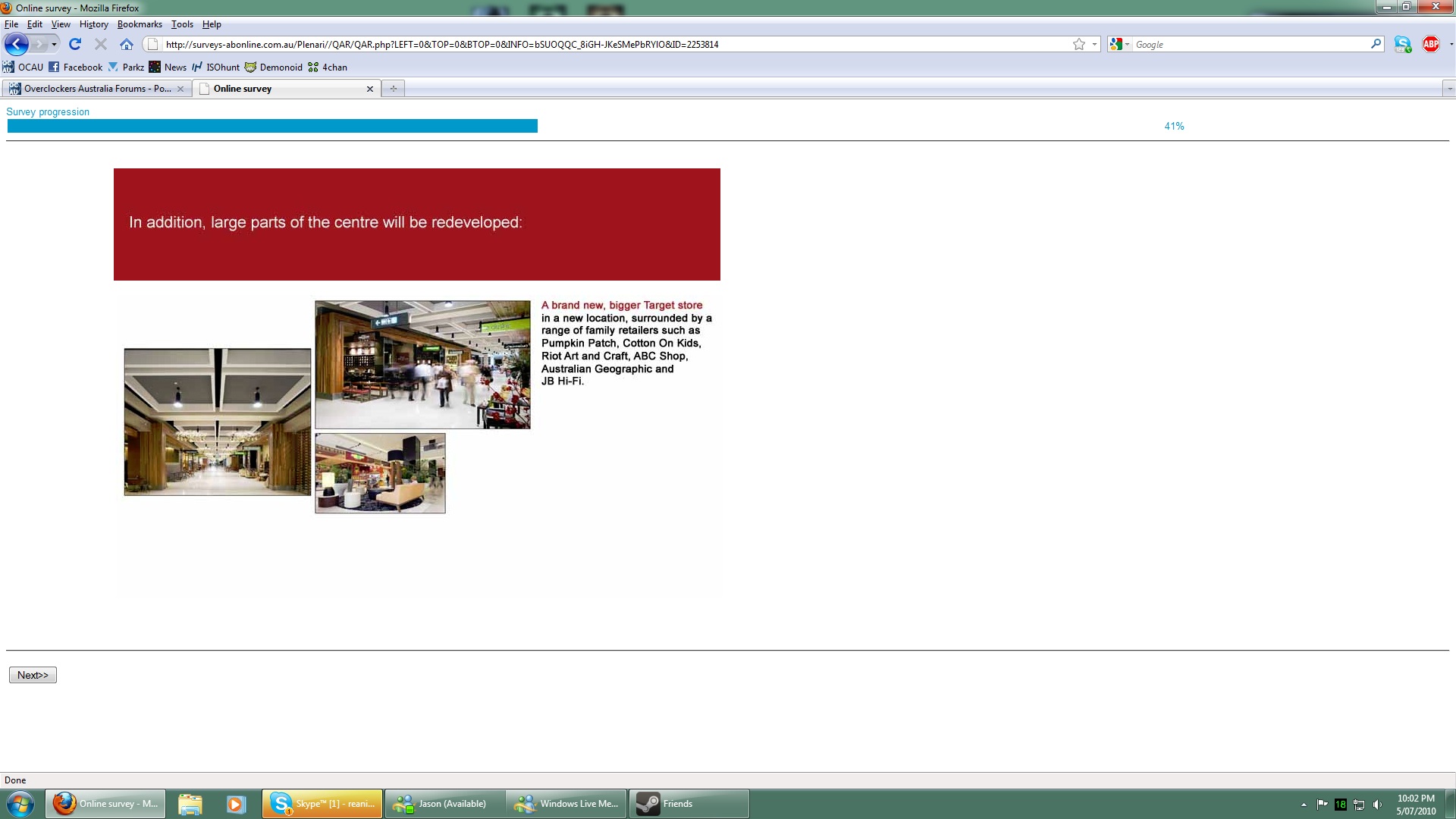Select the Online survey tab
1456x819 pixels.
coord(286,89)
